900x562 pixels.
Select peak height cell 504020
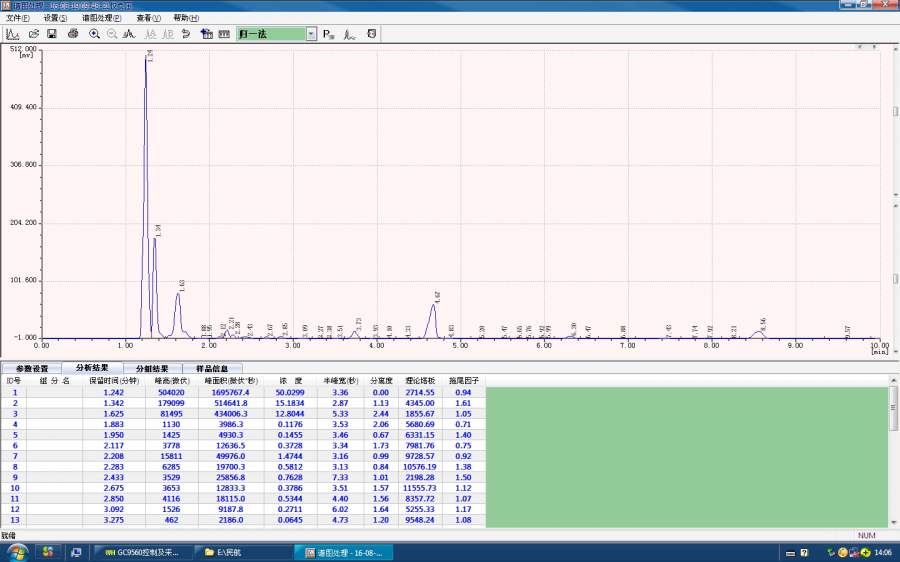(172, 393)
